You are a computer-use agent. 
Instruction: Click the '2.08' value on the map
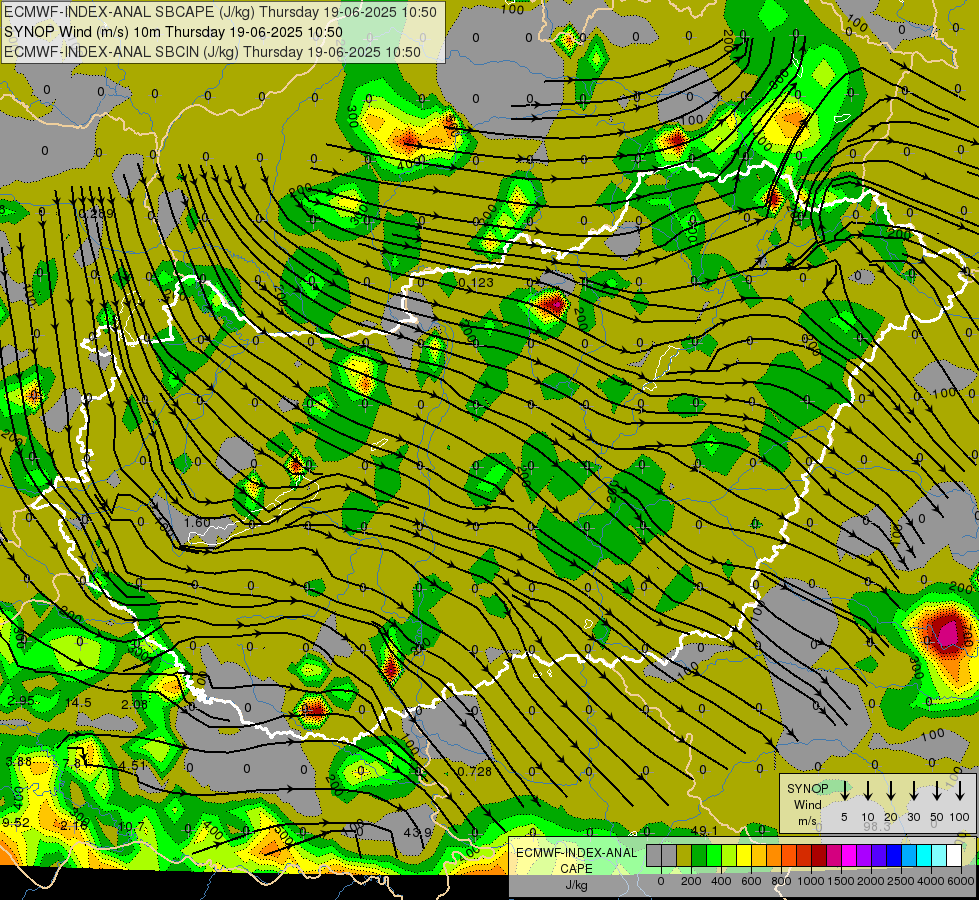point(135,705)
